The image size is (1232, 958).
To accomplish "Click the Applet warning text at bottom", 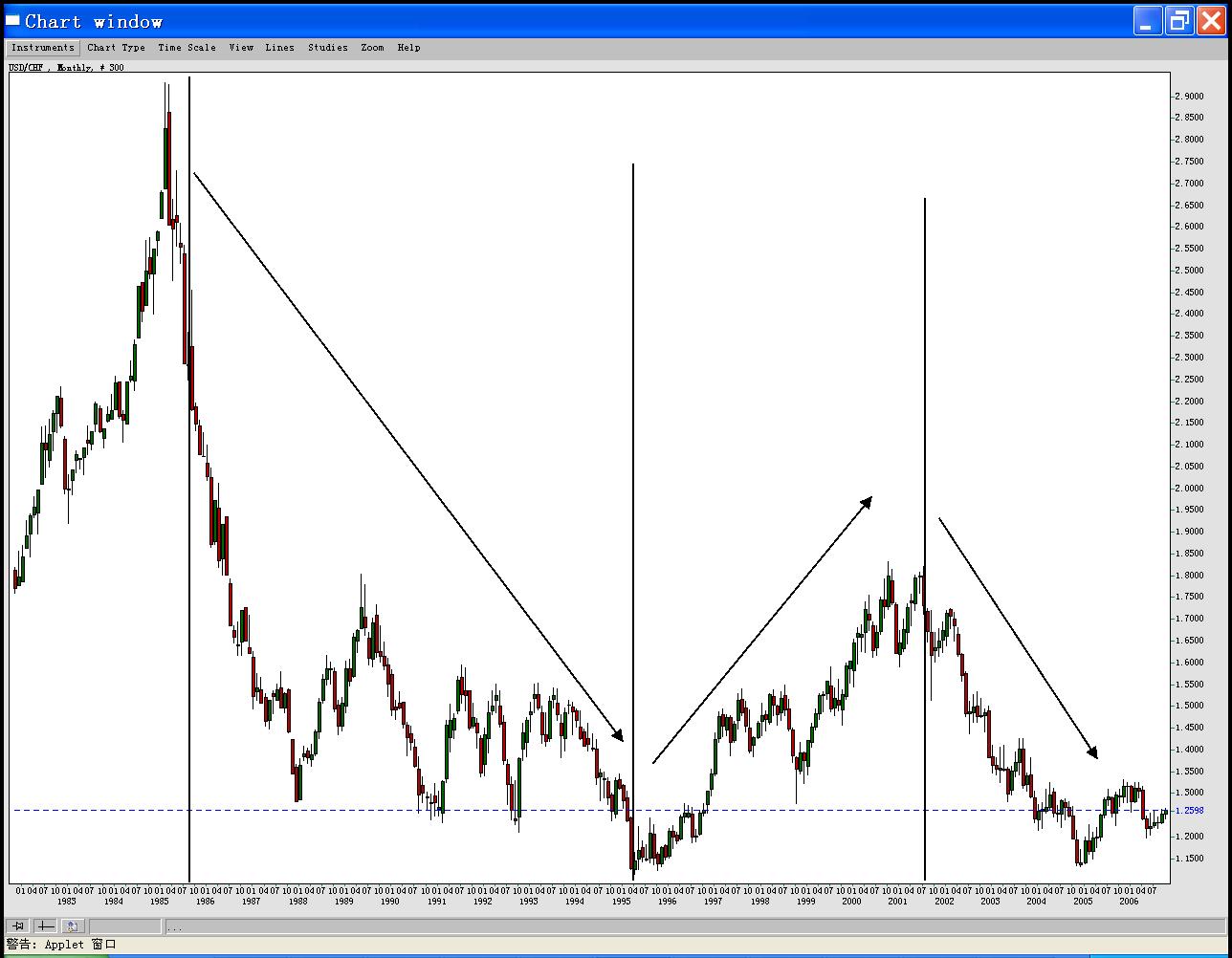I will 61,945.
